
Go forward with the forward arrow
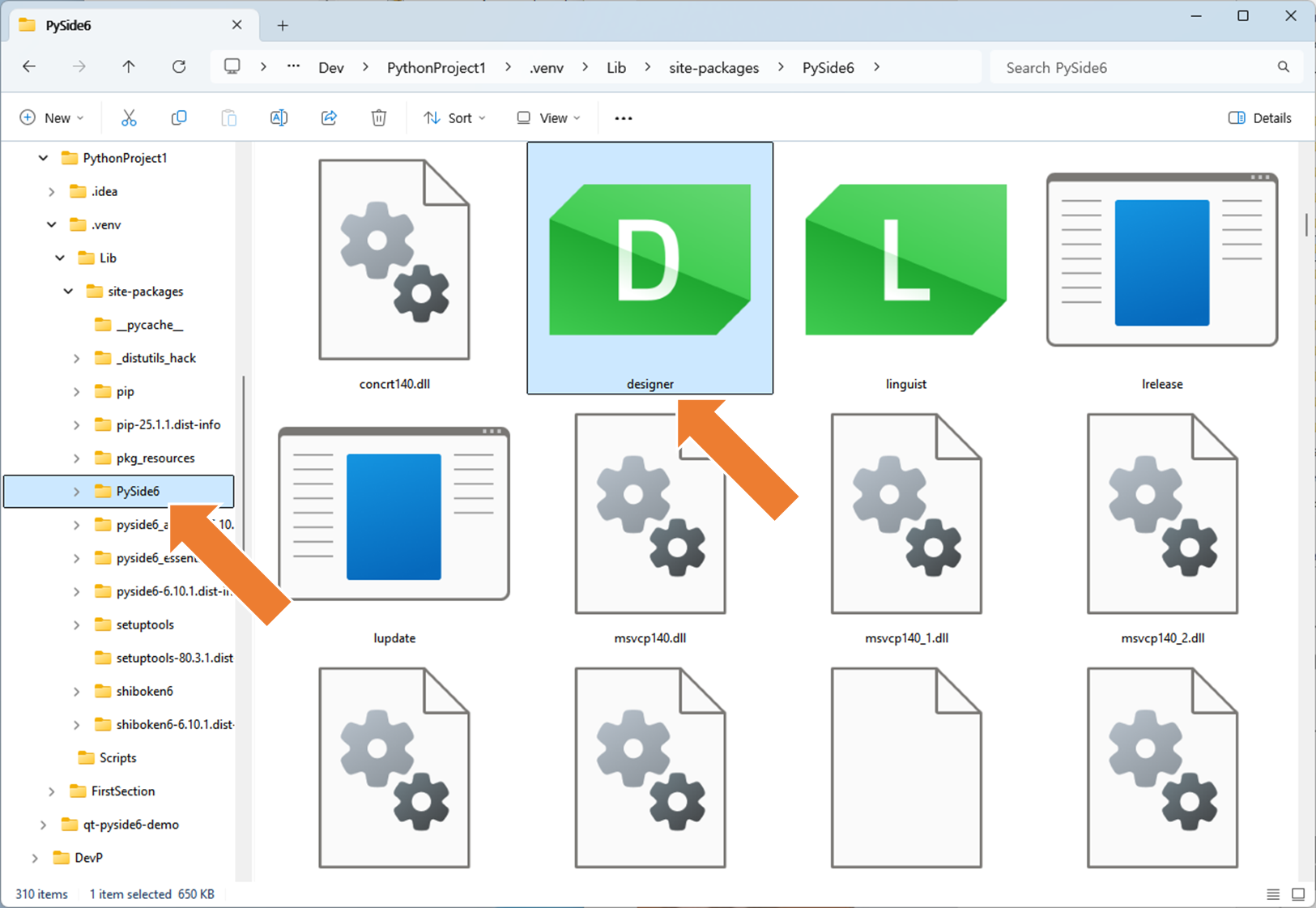click(79, 66)
